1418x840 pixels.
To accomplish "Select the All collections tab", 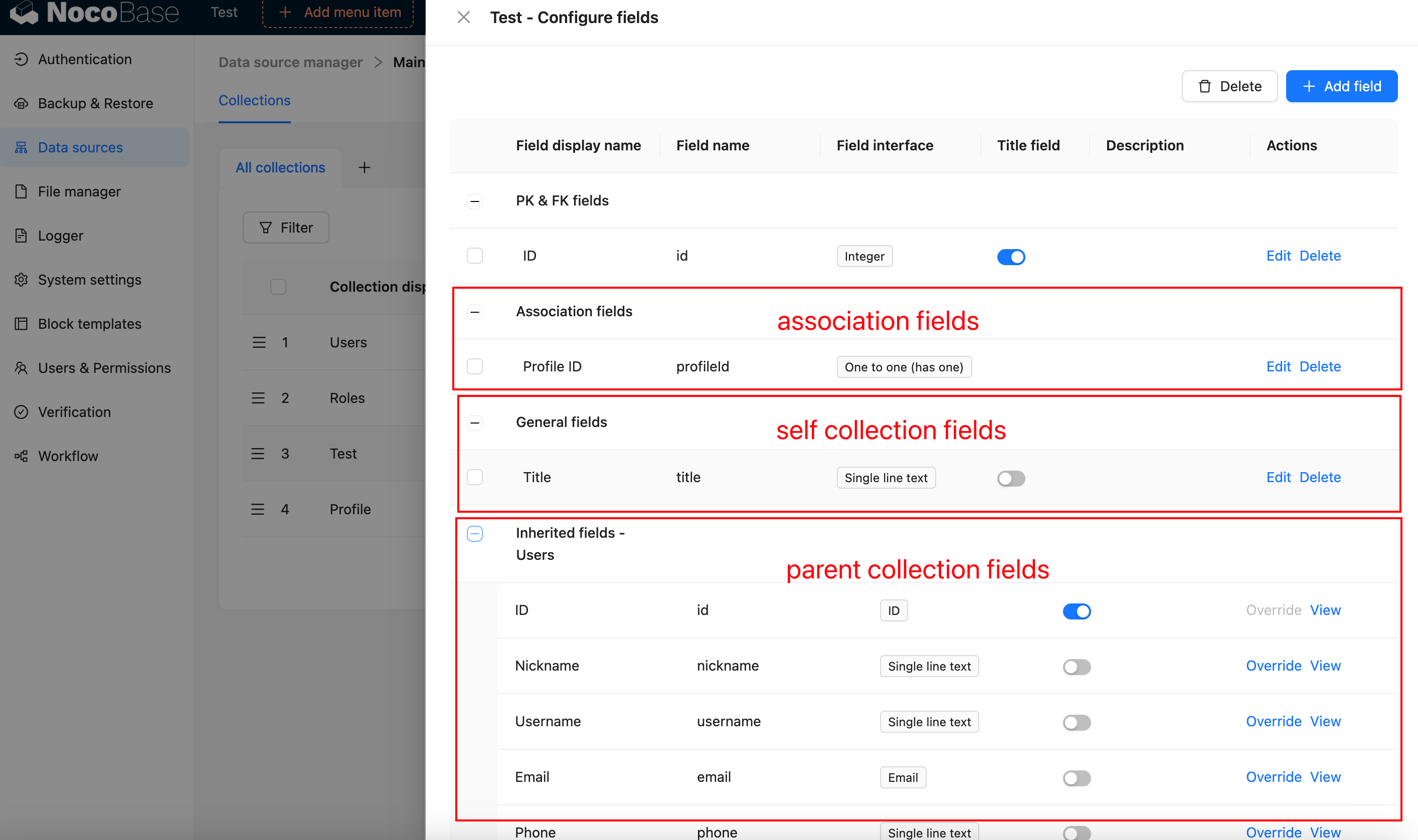I will click(280, 167).
